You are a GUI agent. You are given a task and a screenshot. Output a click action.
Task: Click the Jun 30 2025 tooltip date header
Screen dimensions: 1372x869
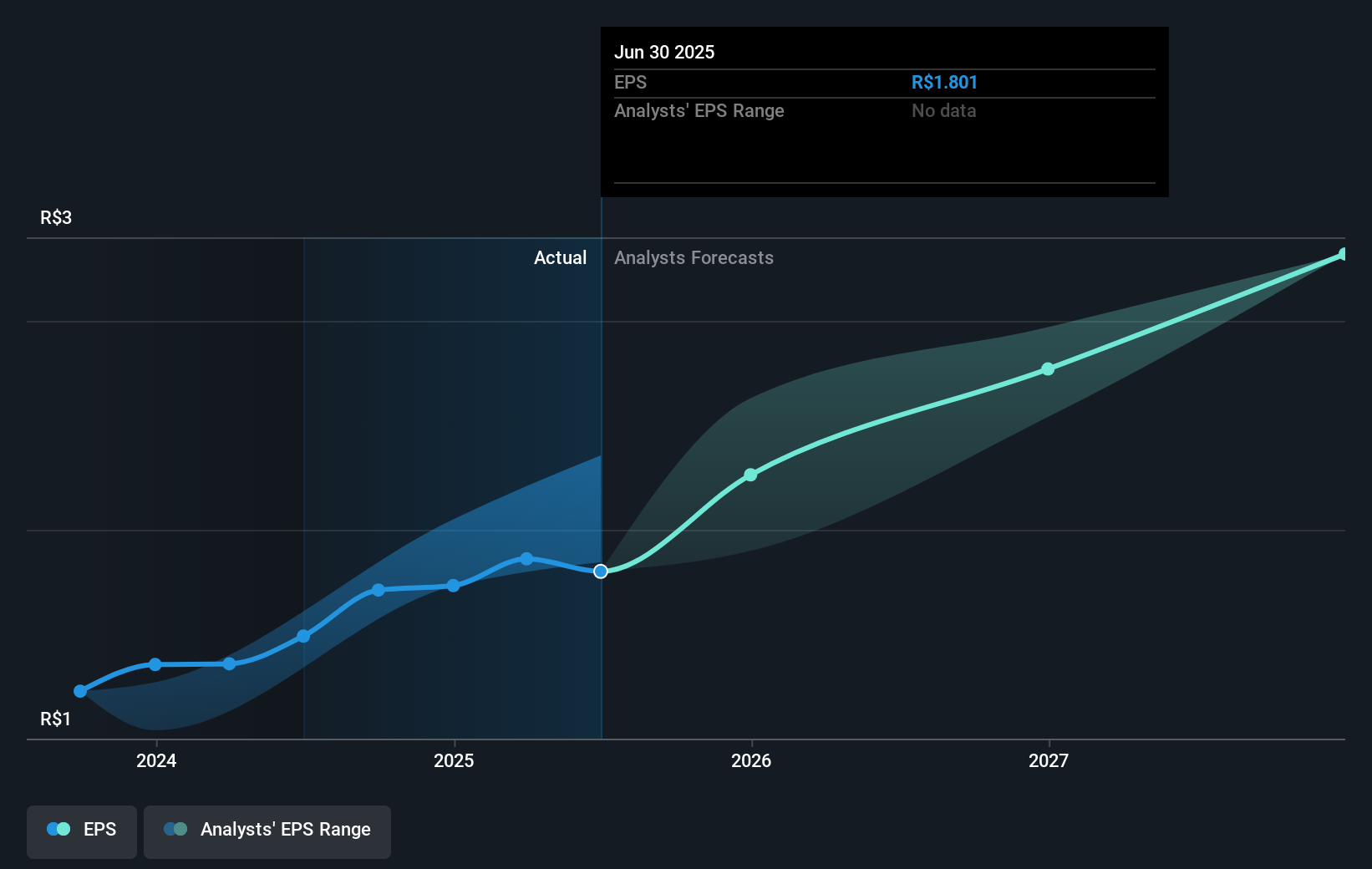click(x=664, y=52)
